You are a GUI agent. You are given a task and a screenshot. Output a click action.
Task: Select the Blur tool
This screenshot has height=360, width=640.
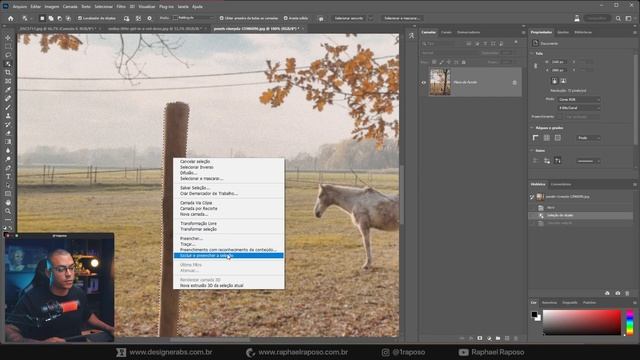click(8, 151)
